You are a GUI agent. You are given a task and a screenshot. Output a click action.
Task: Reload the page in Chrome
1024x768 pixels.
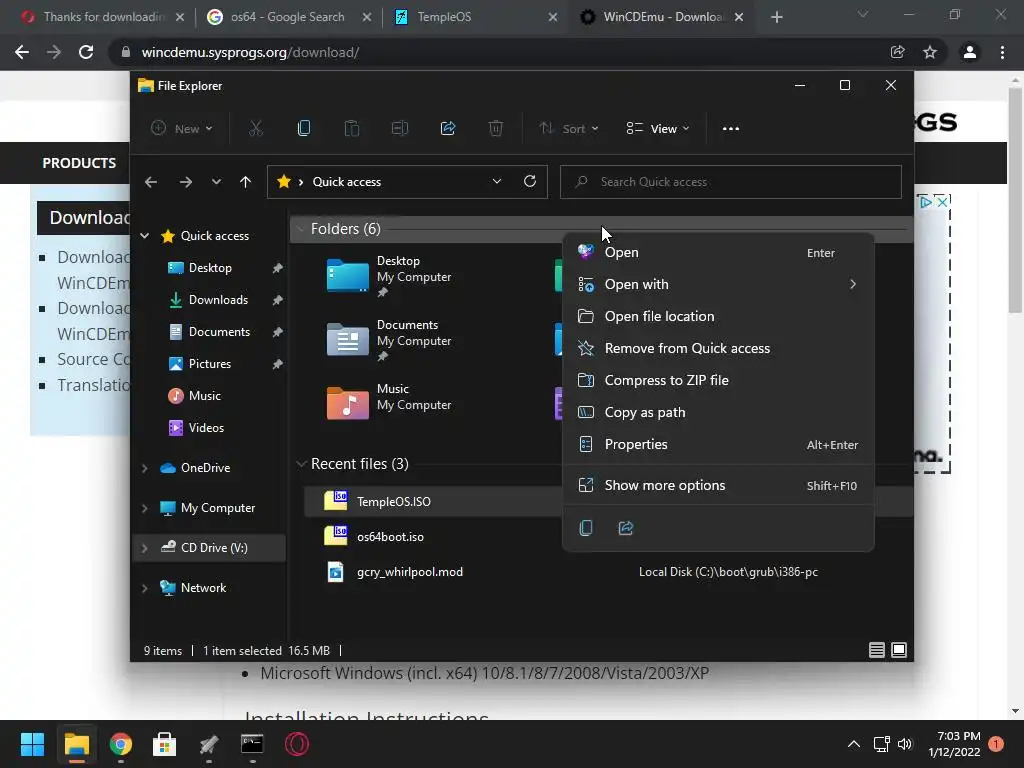coord(86,52)
